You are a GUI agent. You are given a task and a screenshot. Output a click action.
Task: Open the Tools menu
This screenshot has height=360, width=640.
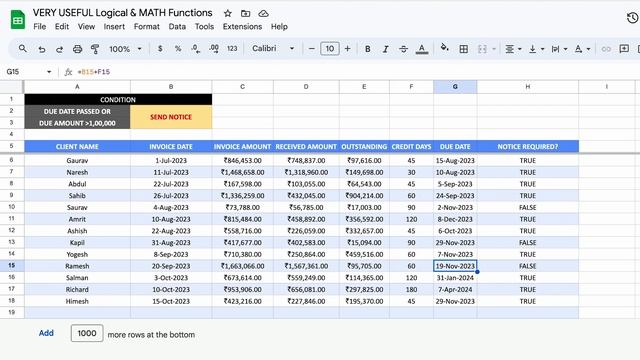pos(204,27)
